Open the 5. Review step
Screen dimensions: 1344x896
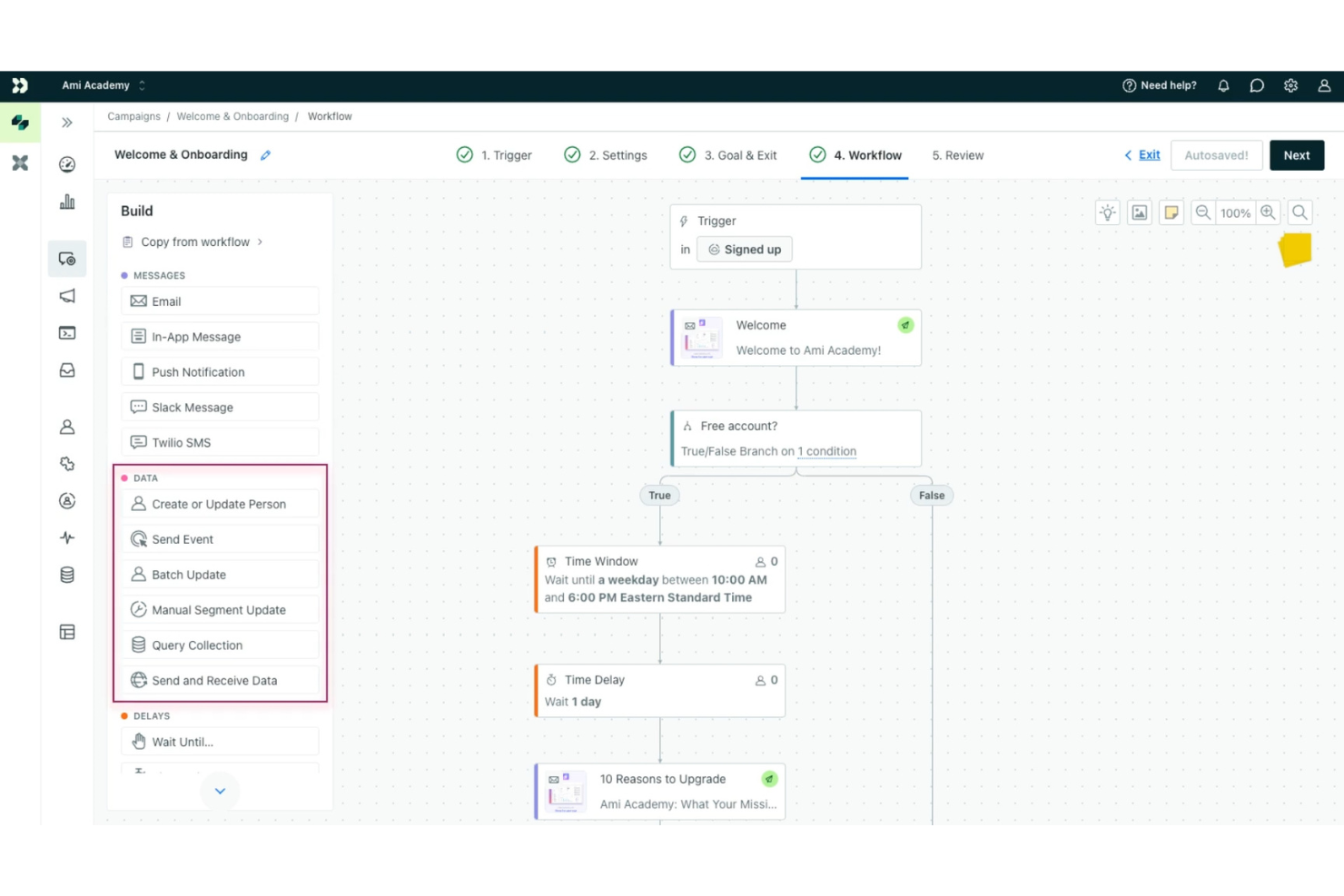tap(957, 154)
